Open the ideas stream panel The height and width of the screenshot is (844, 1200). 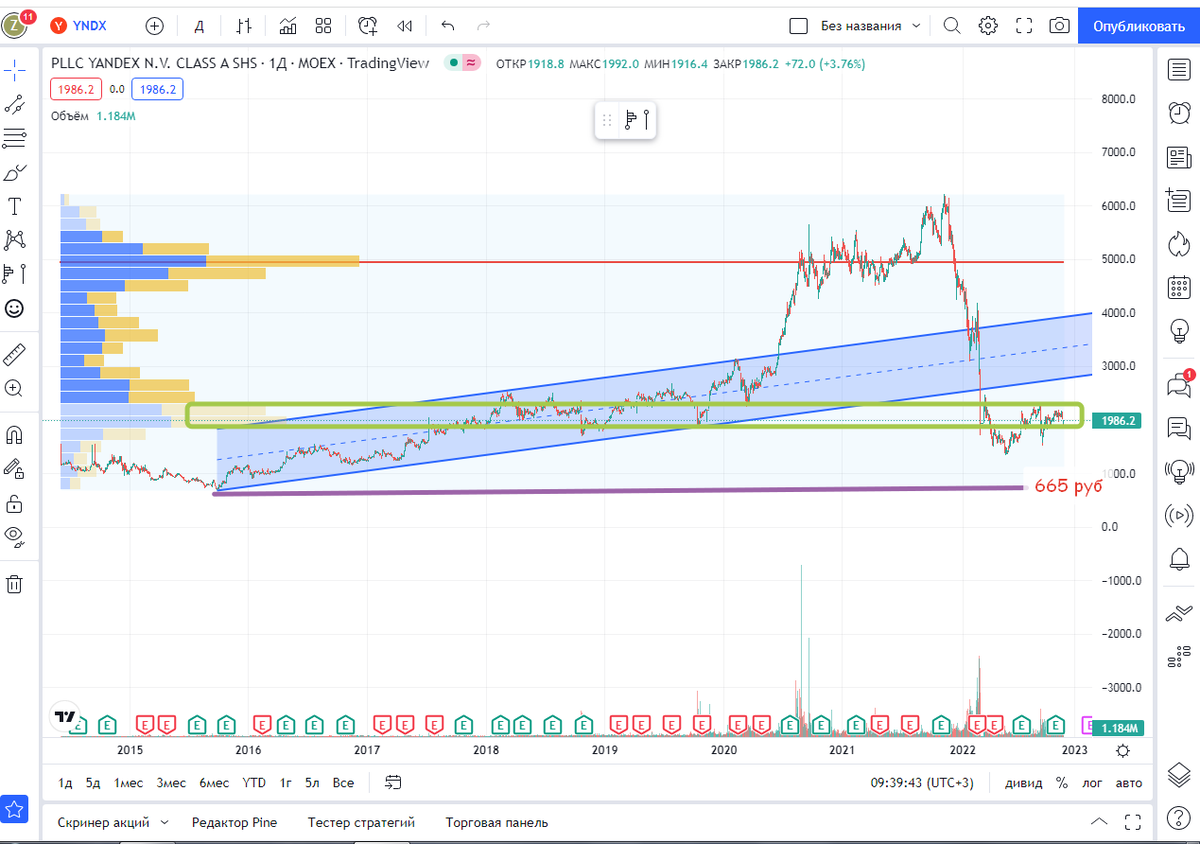coord(1178,470)
